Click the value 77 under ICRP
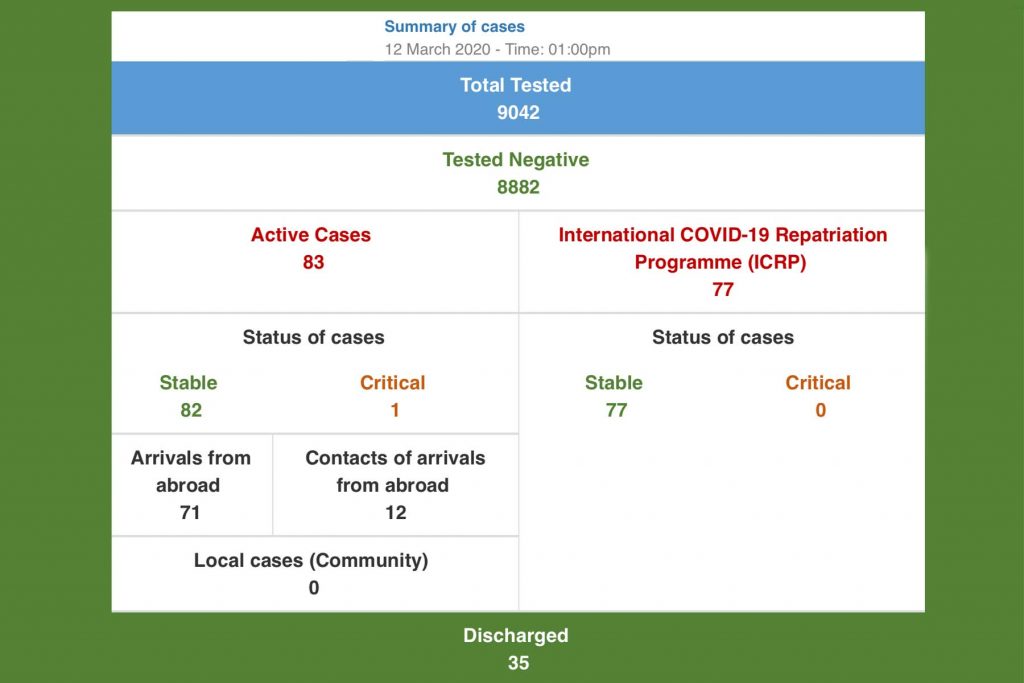Viewport: 1024px width, 683px height. tap(722, 290)
